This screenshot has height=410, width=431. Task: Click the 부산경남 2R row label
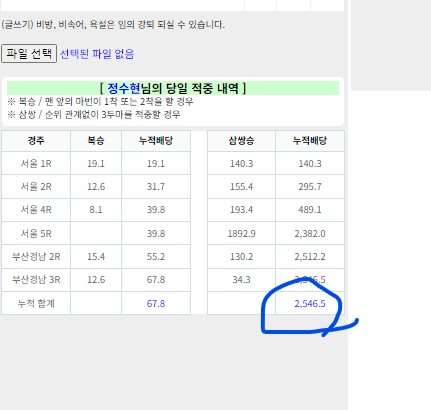click(x=36, y=257)
